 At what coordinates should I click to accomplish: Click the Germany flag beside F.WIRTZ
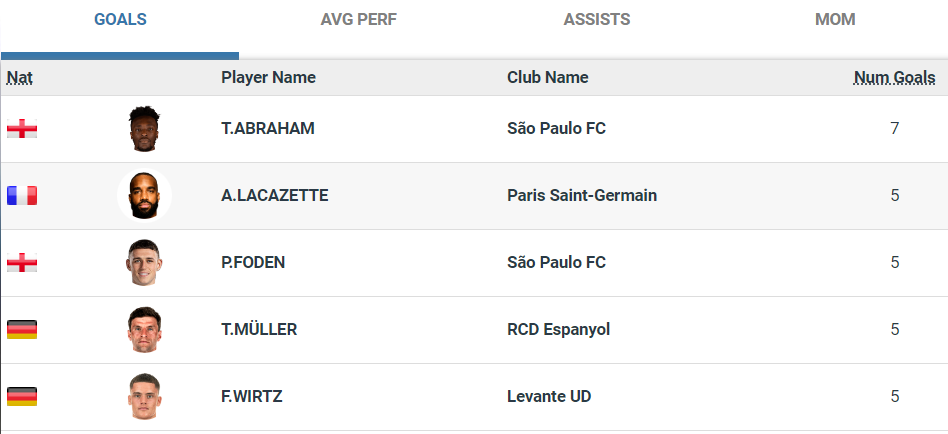coord(22,397)
